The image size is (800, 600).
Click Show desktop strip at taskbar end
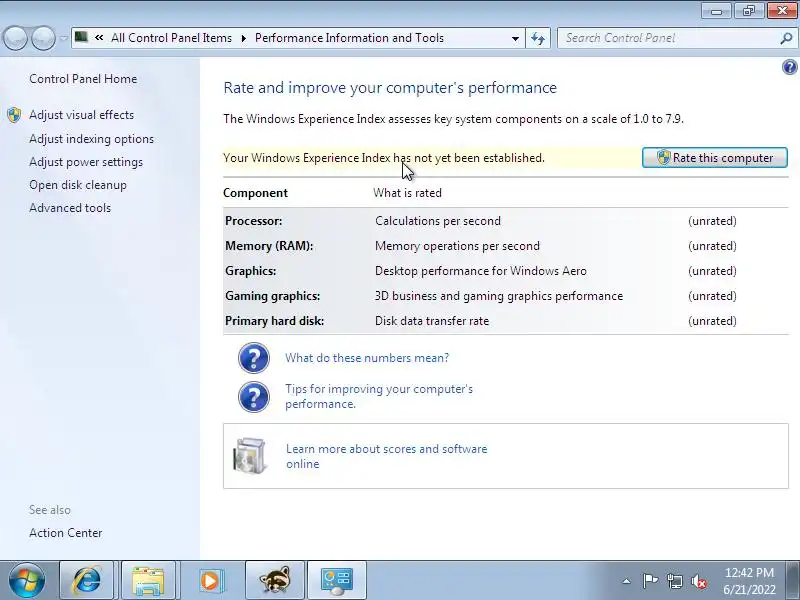tap(795, 581)
